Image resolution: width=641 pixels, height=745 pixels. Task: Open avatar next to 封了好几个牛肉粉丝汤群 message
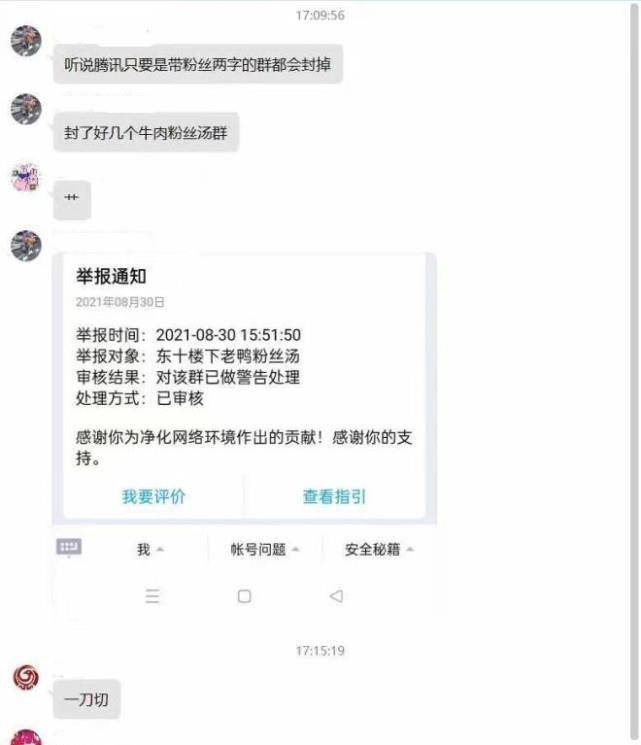(x=26, y=109)
